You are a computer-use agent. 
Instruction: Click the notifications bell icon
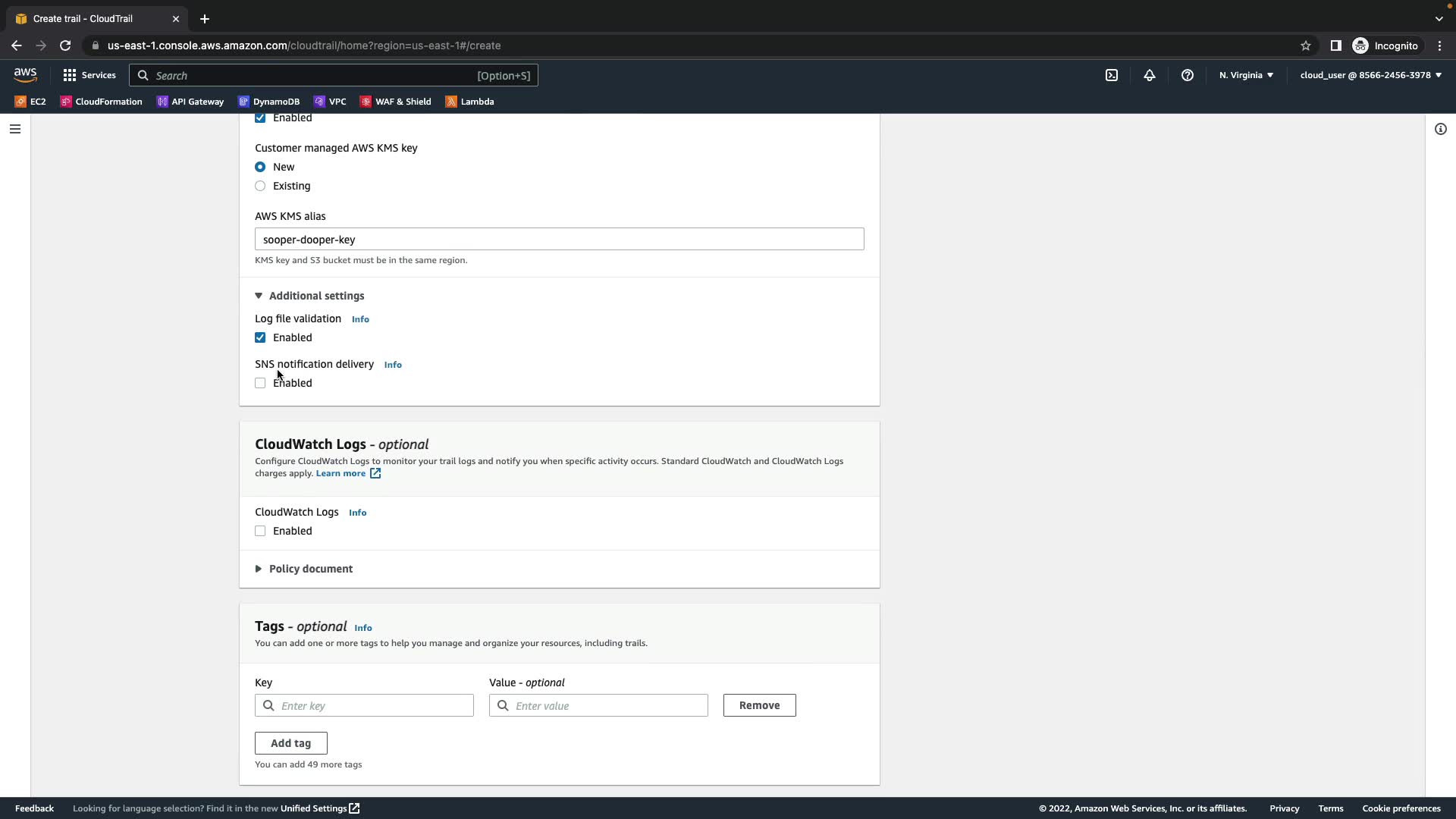[x=1150, y=75]
